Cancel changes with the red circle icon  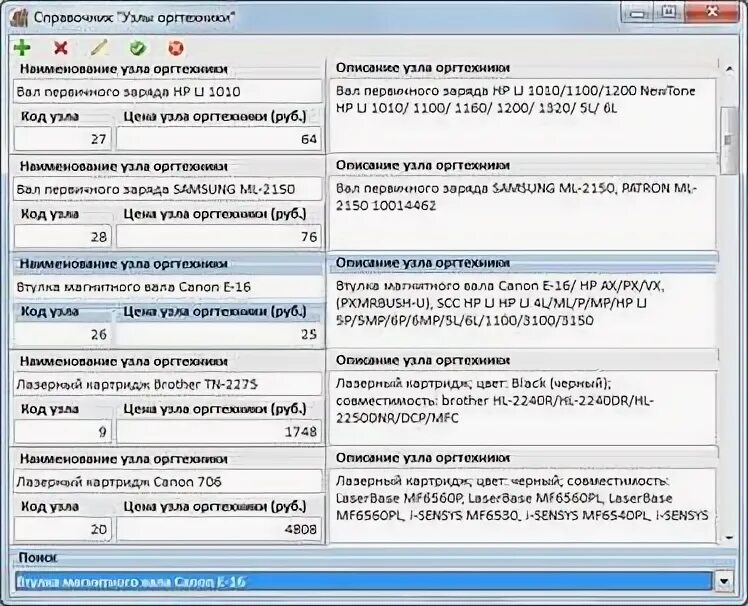coord(176,48)
